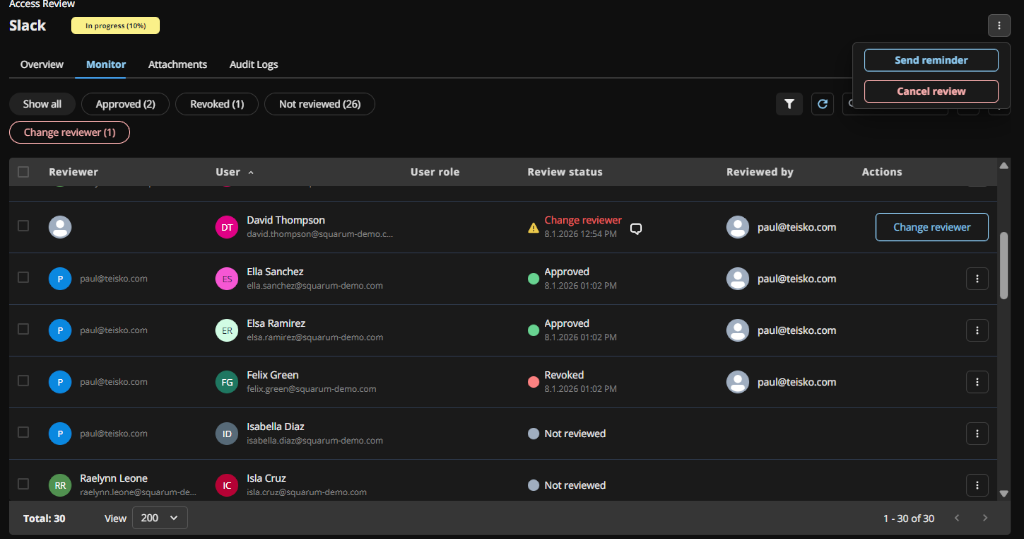Click david.thompson@squarum-demo email text
Screen dimensions: 1024x539
click(x=320, y=234)
